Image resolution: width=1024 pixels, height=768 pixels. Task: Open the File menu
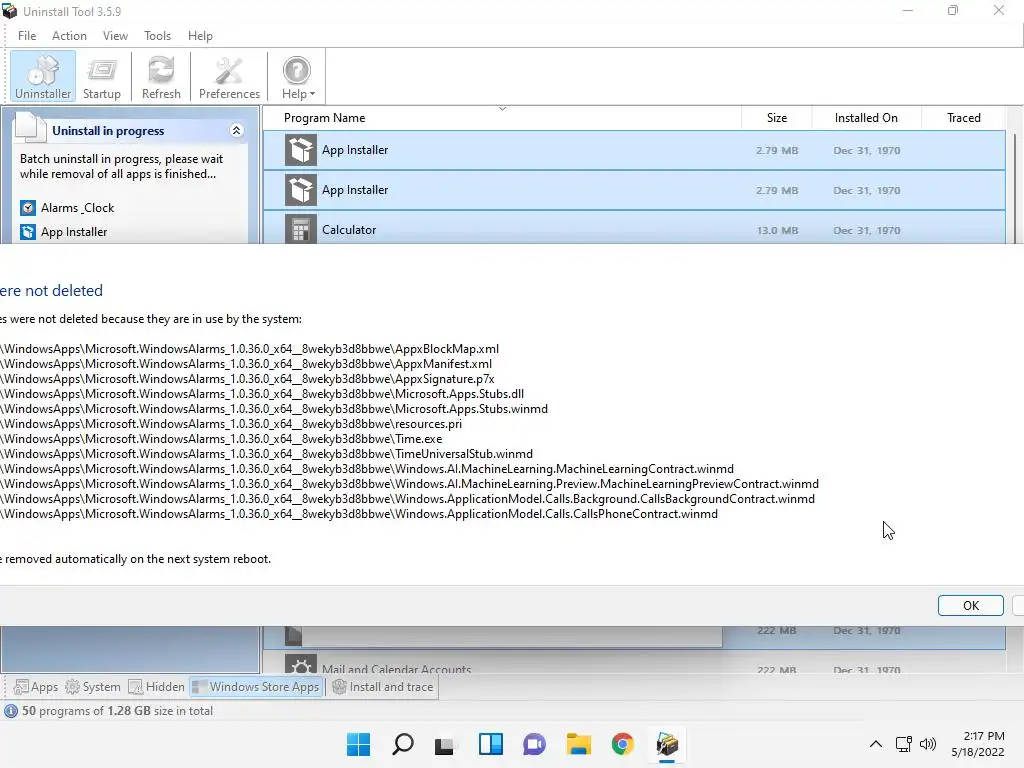click(x=27, y=36)
